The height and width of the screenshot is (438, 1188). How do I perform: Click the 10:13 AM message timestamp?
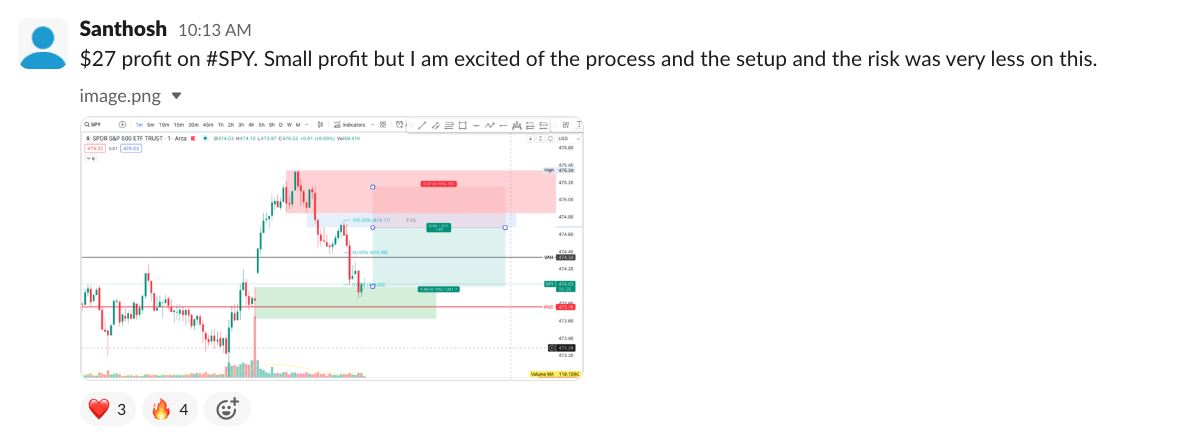[x=213, y=31]
